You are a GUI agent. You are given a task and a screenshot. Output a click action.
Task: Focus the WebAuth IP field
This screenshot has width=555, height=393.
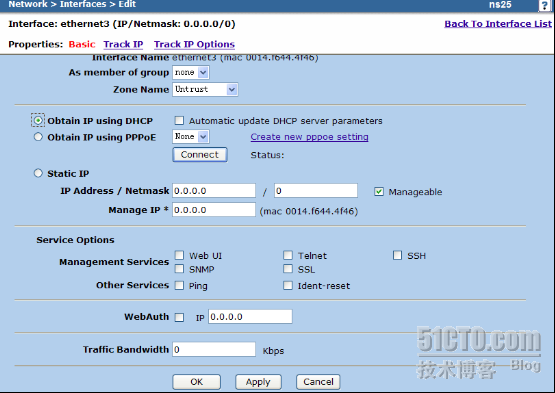[250, 317]
